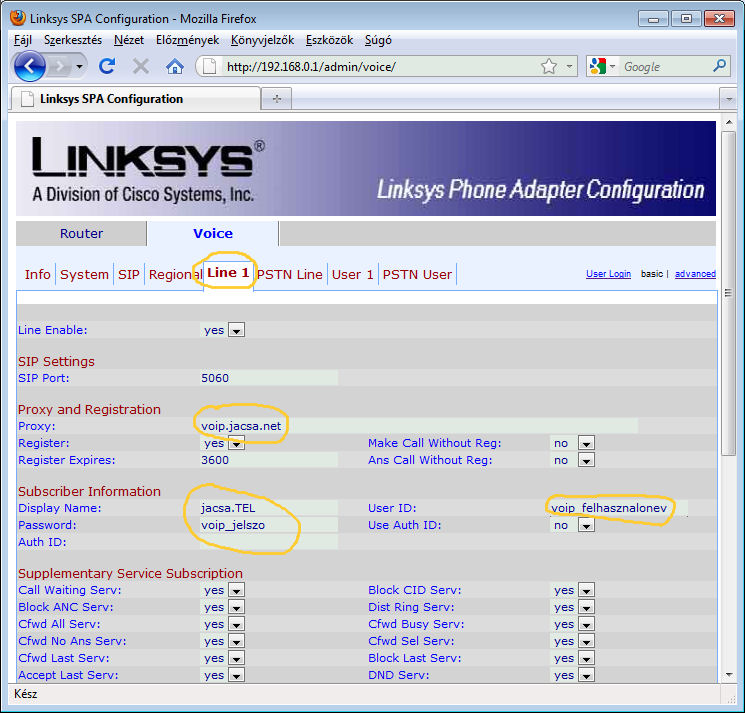Viewport: 745px width, 713px height.
Task: Click the search magnifier icon
Action: pyautogui.click(x=719, y=66)
